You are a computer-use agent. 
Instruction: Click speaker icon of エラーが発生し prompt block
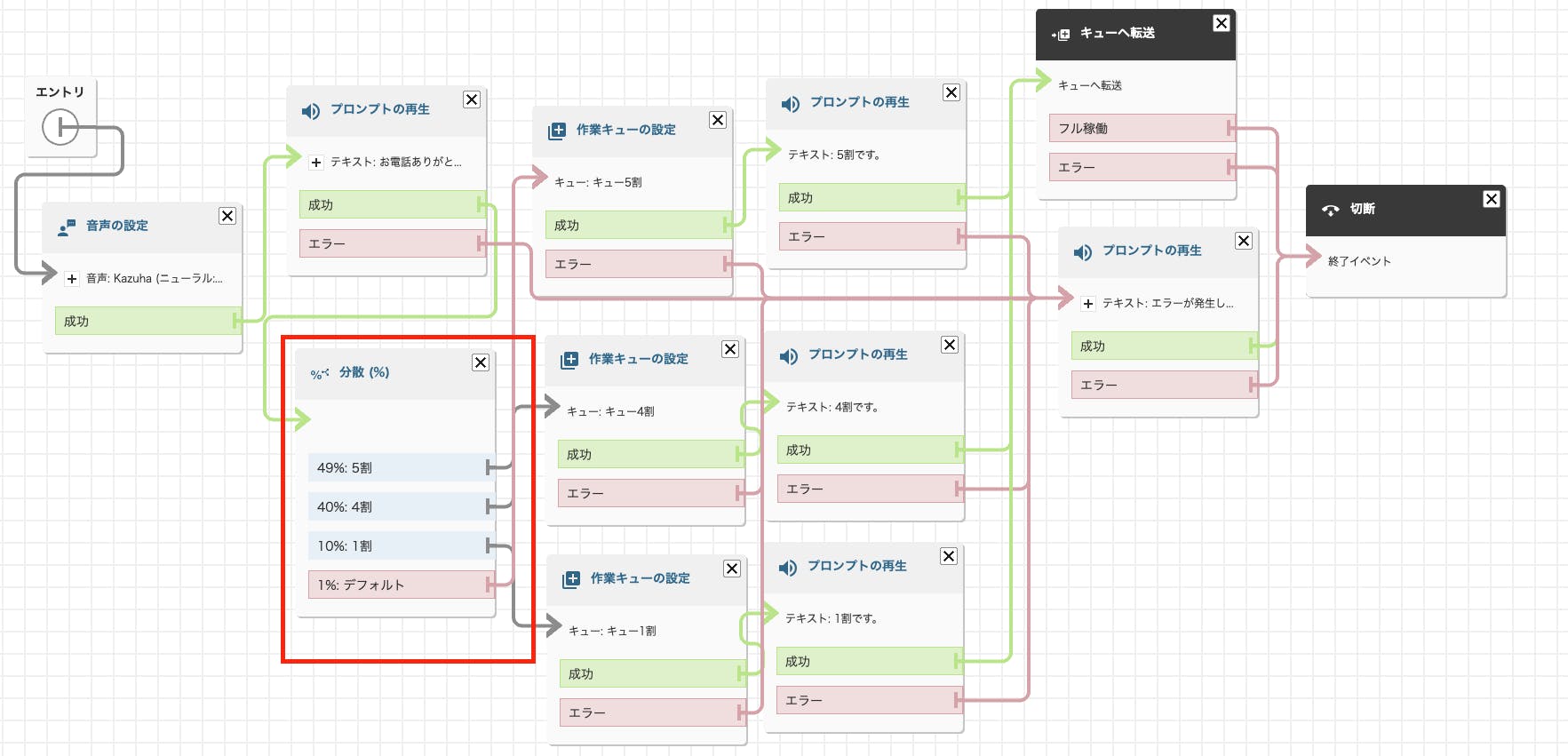pyautogui.click(x=1082, y=252)
